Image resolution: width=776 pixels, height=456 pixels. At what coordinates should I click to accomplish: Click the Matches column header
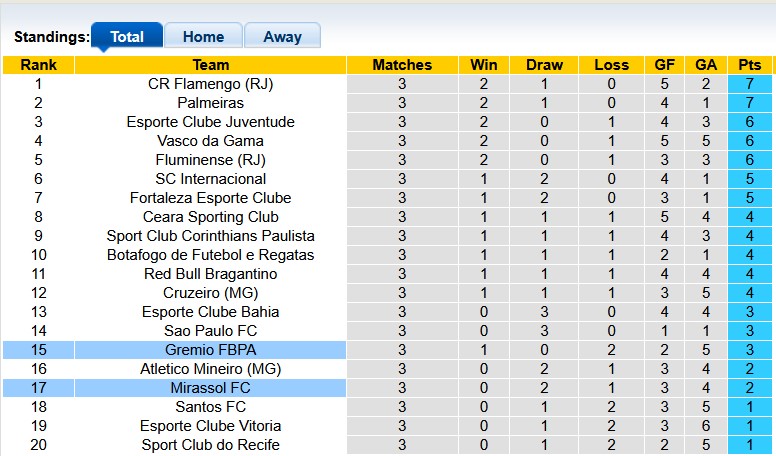pyautogui.click(x=402, y=65)
